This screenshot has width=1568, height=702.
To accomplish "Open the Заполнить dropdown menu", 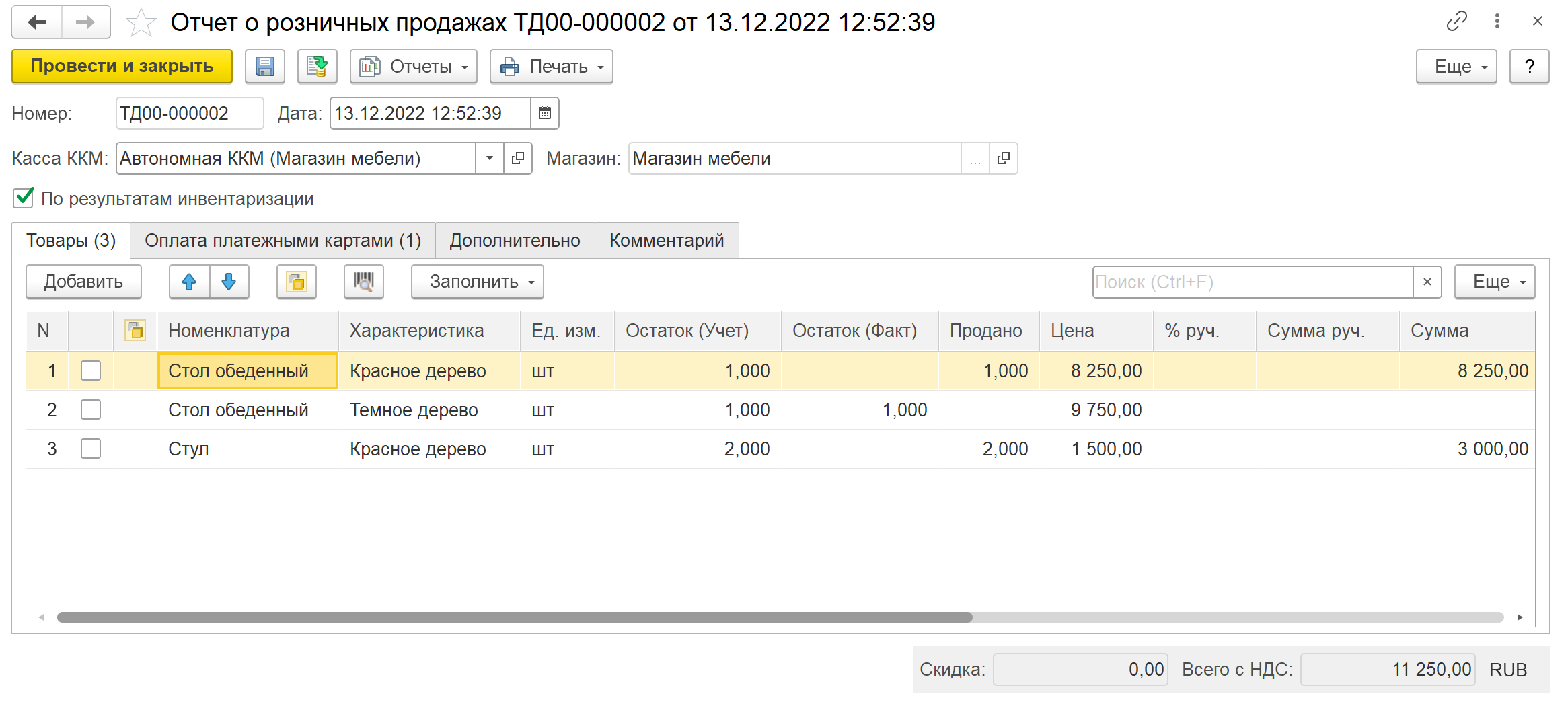I will point(477,282).
